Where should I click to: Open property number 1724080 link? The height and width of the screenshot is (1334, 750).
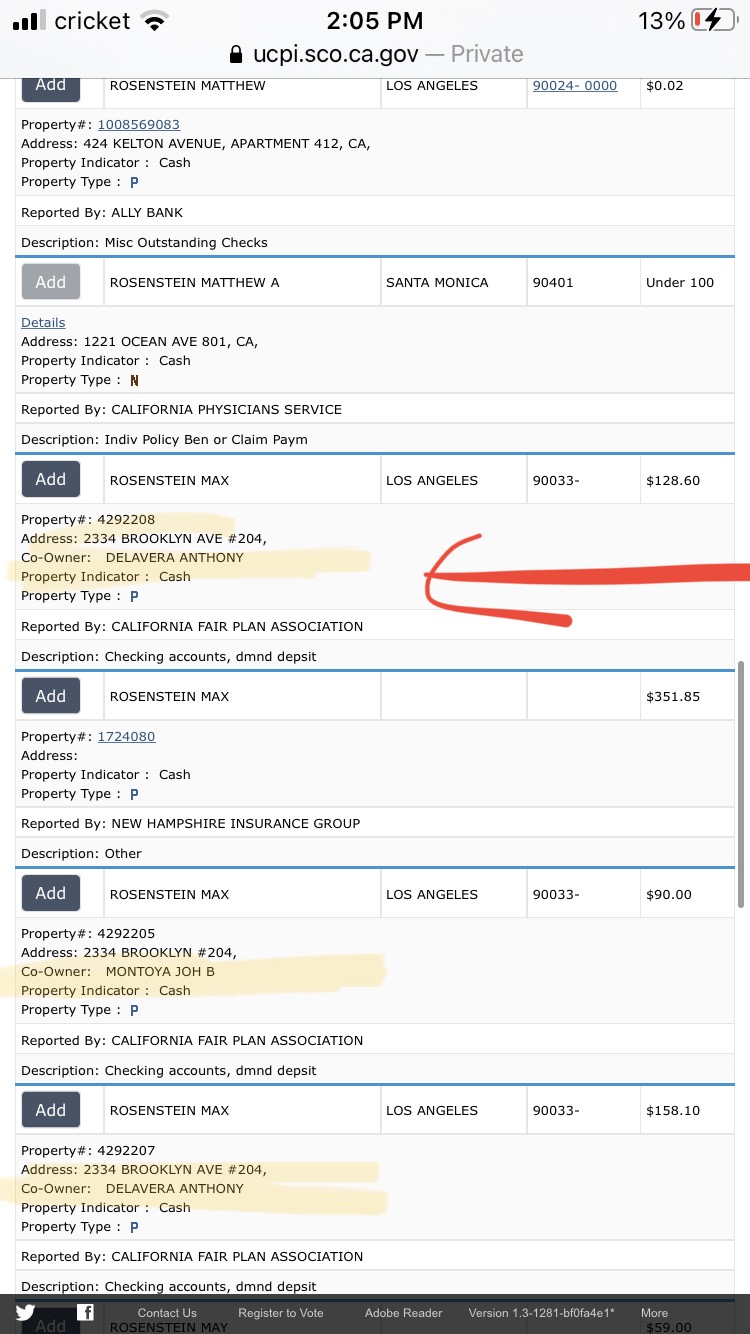click(126, 736)
